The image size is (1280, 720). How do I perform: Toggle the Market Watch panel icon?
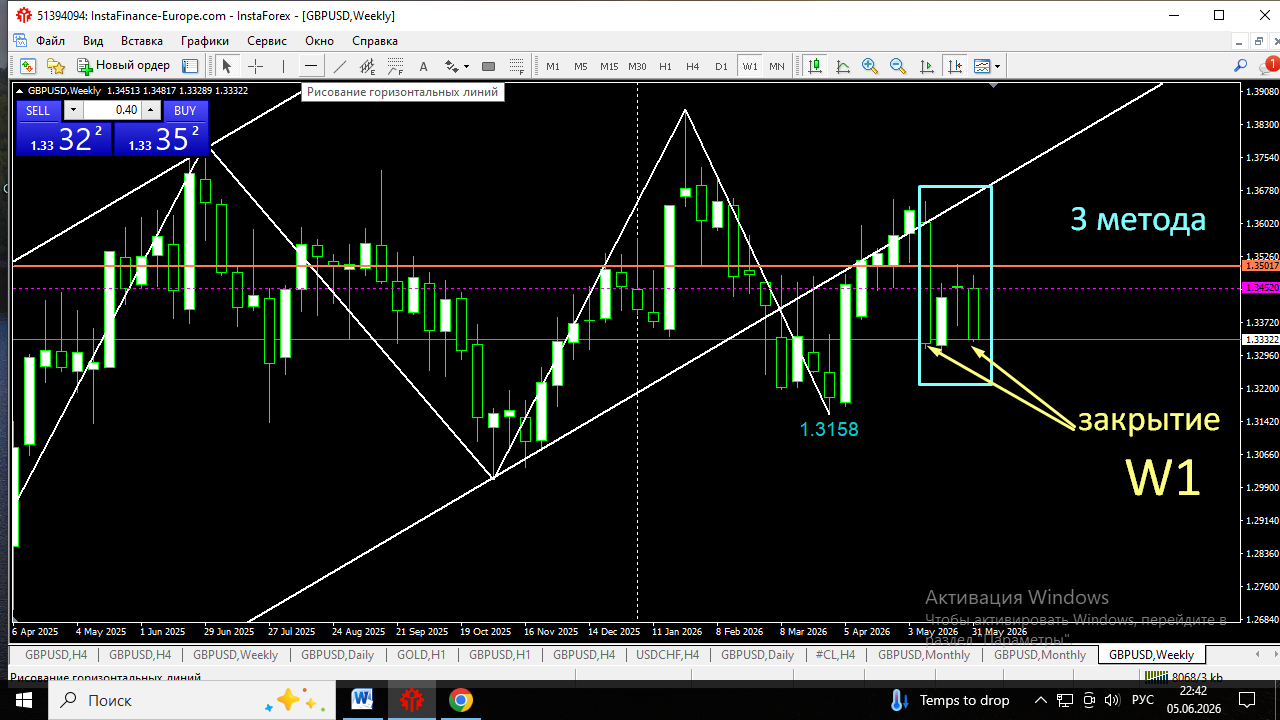click(190, 66)
